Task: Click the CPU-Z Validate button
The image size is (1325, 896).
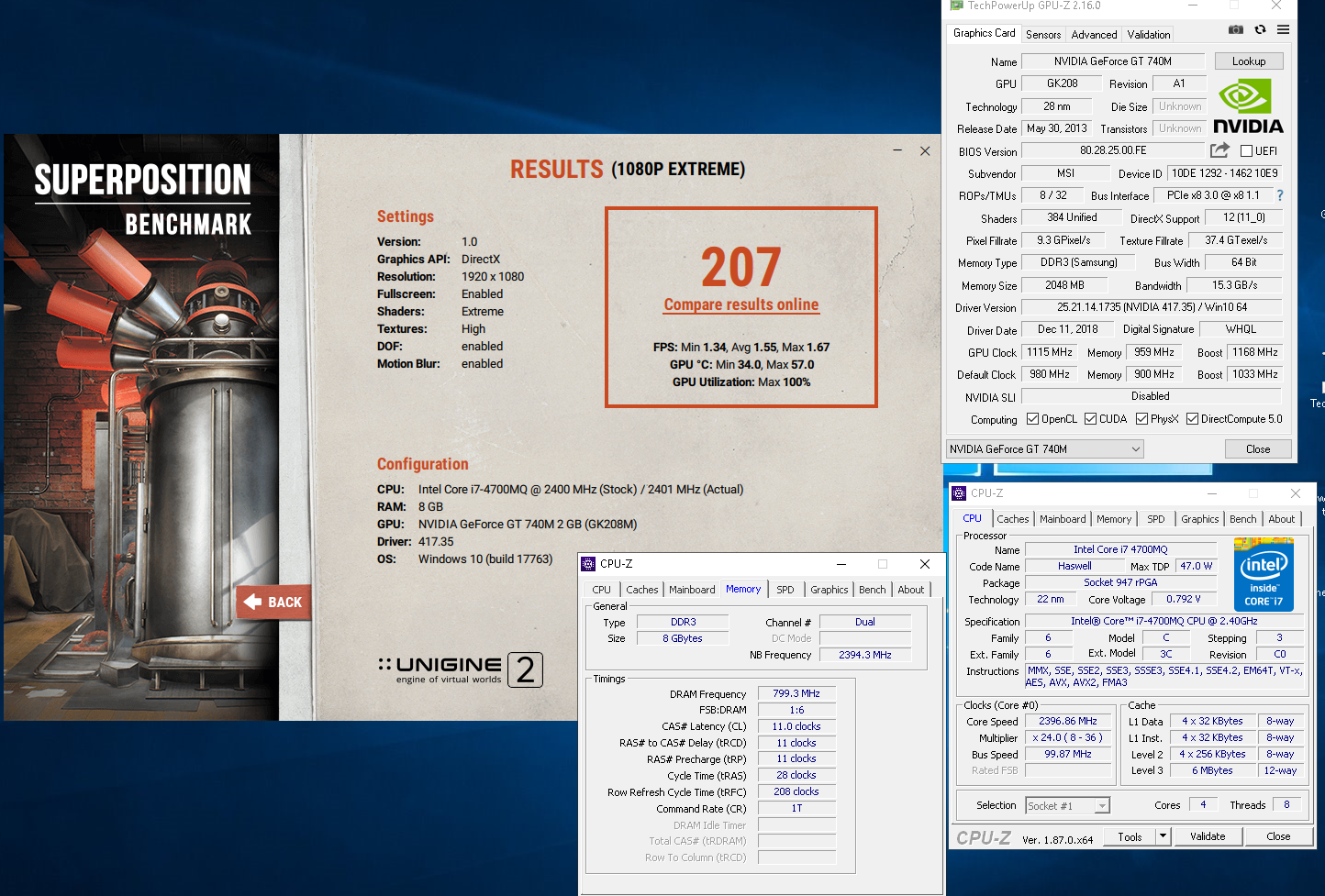Action: [x=1208, y=836]
